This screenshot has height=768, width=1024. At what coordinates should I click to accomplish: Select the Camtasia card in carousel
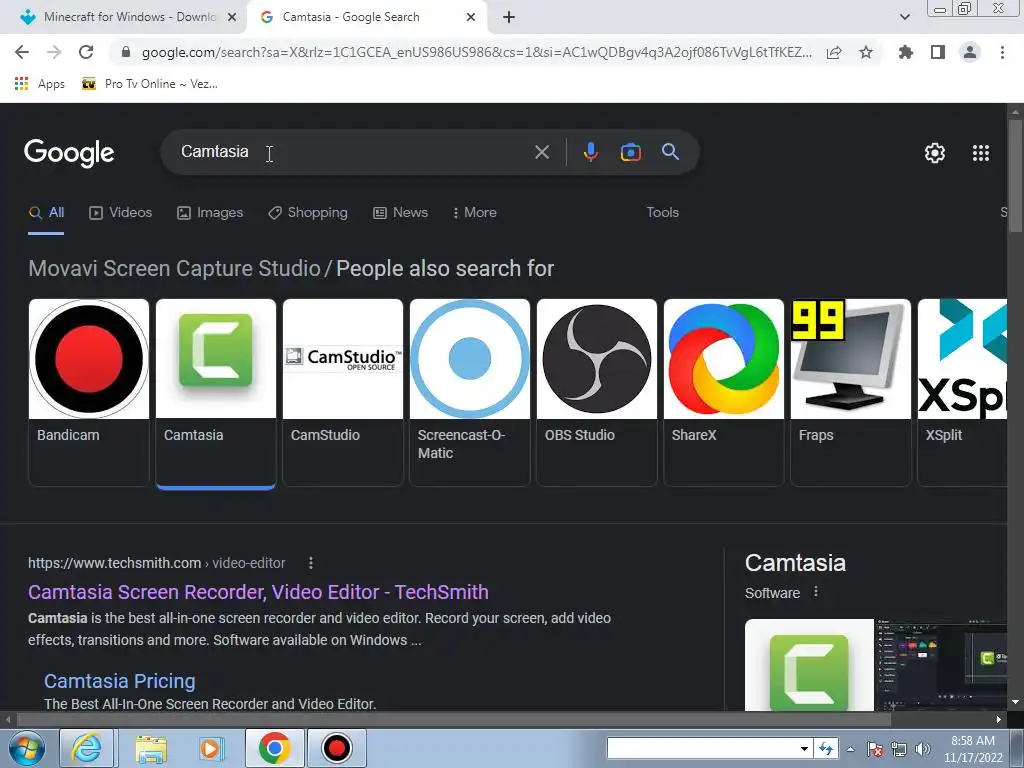[x=216, y=392]
